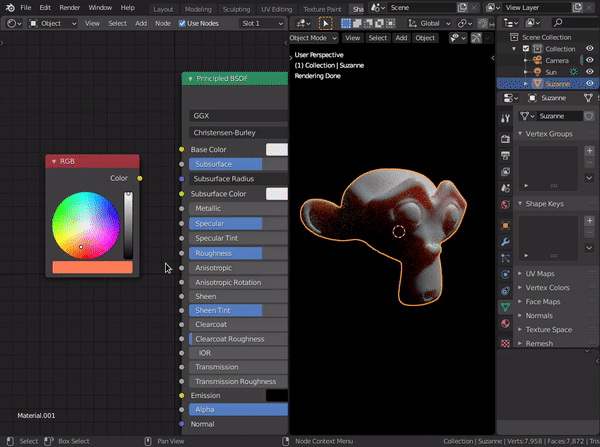Uncheck the Use Nodes checkbox
Image resolution: width=600 pixels, height=447 pixels.
pos(182,23)
